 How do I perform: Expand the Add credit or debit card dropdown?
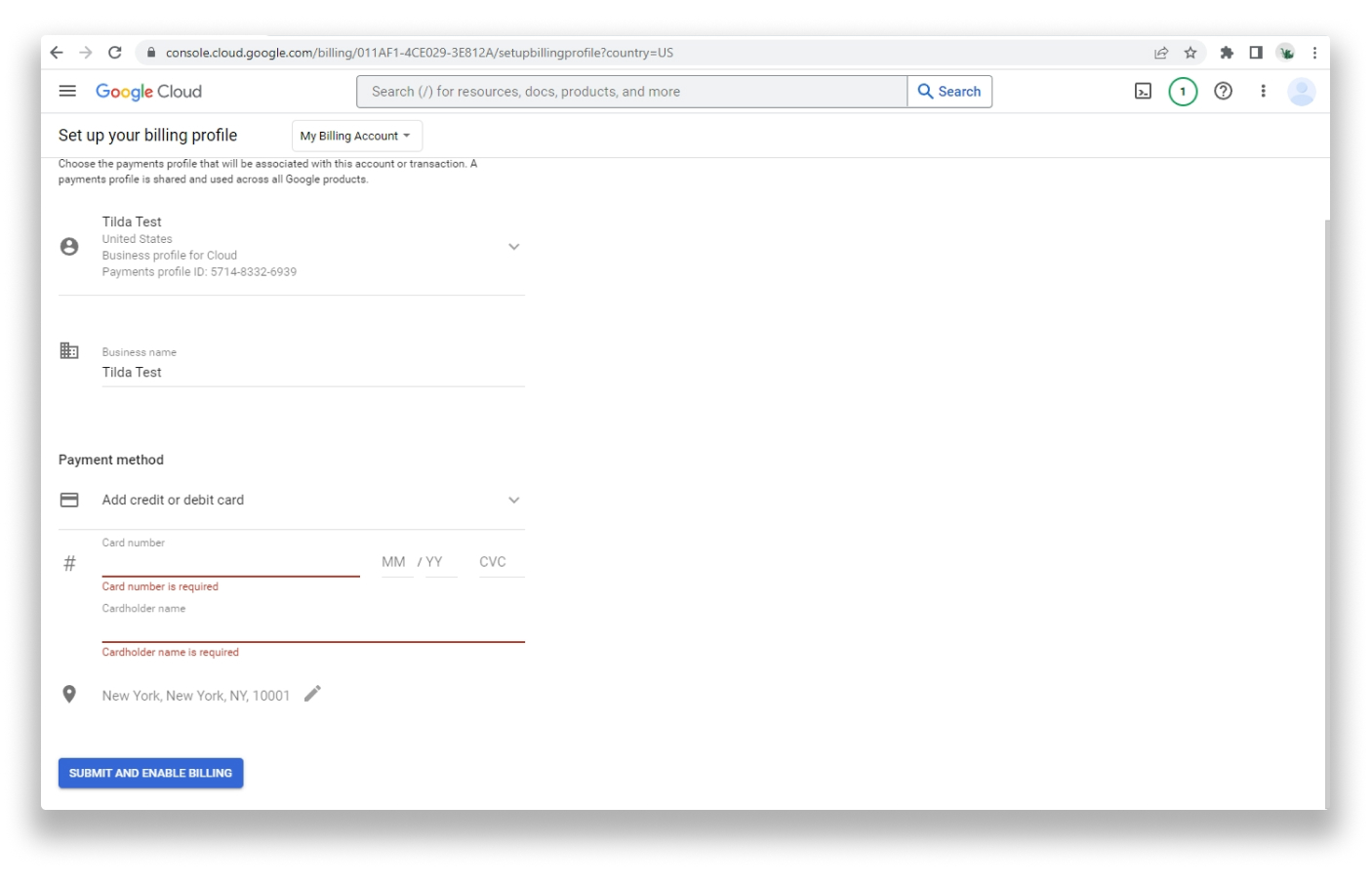point(513,501)
